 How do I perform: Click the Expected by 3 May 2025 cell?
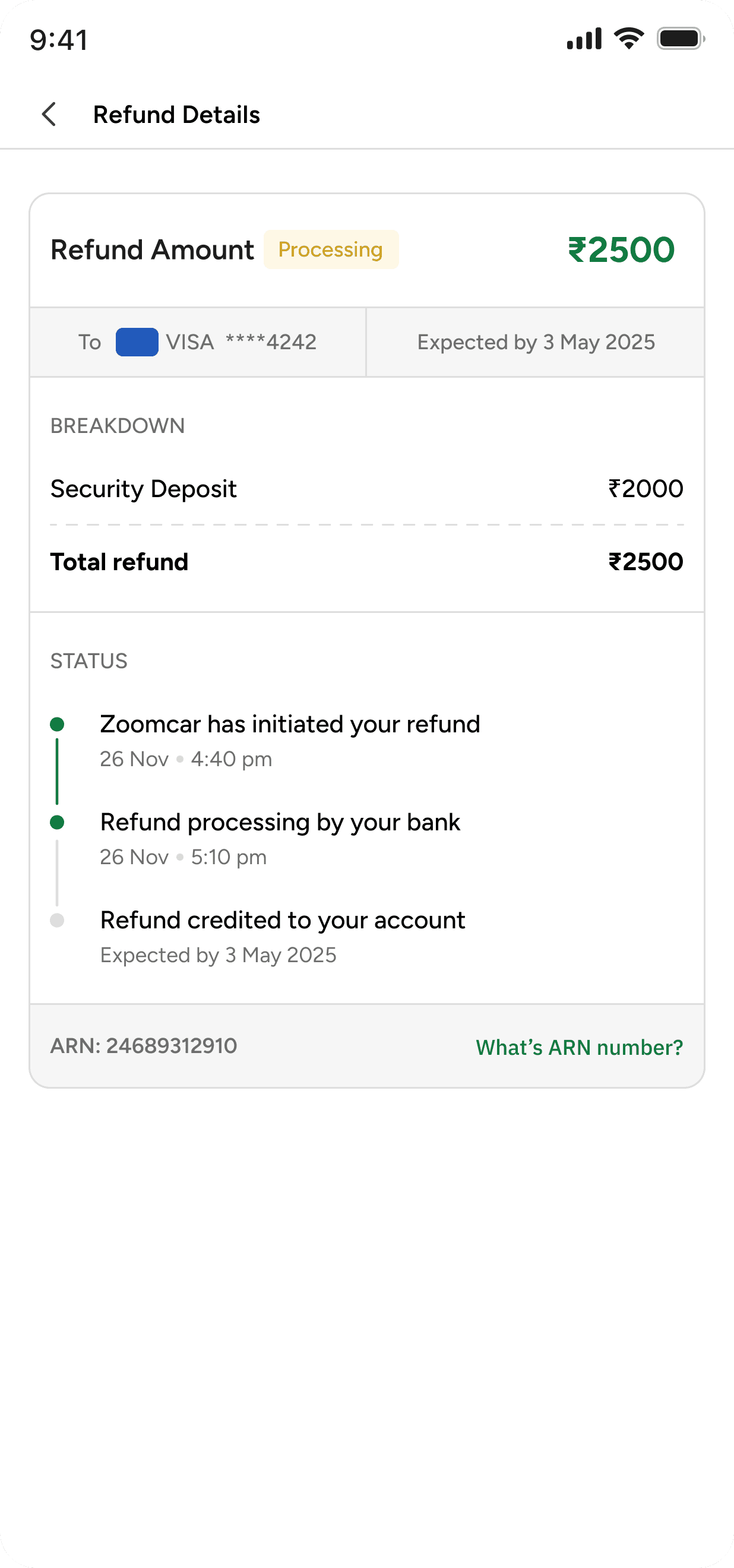coord(536,342)
